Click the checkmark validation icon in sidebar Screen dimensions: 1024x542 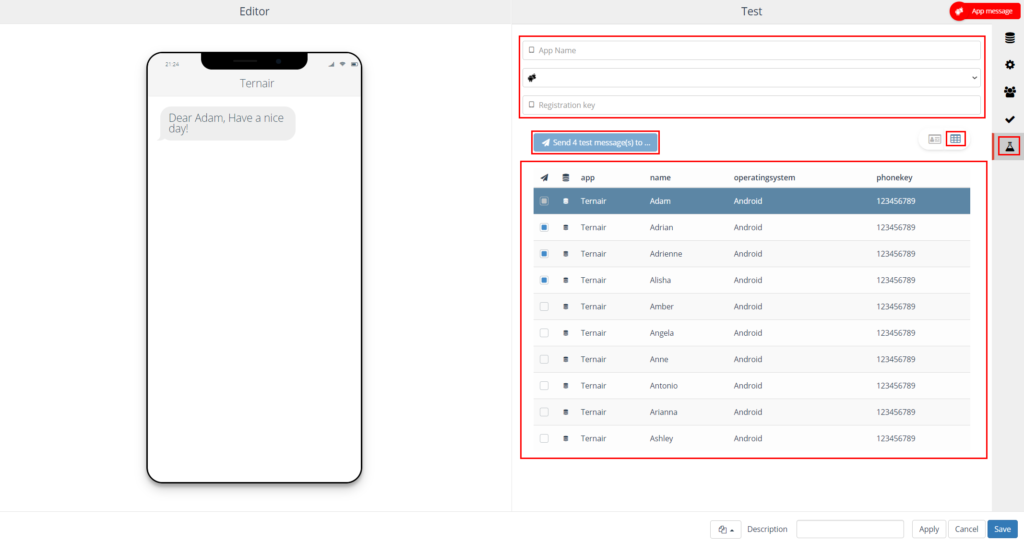tap(1010, 120)
